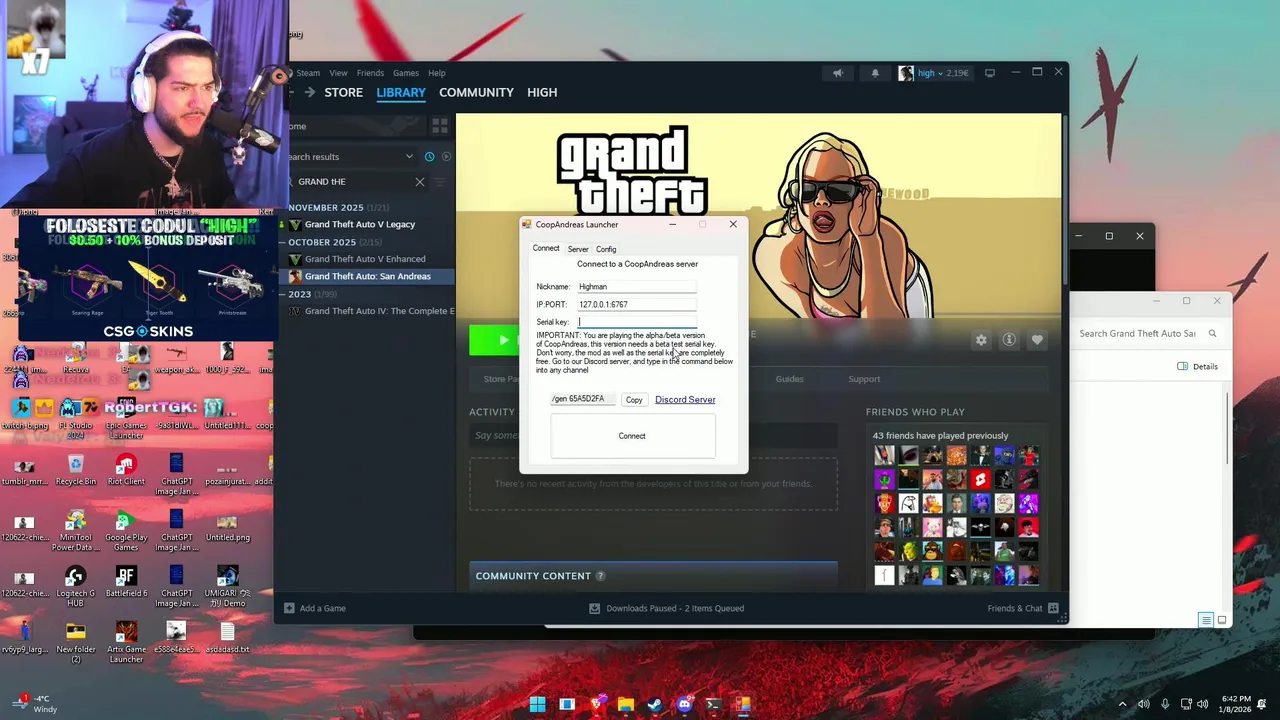This screenshot has width=1280, height=720.
Task: Focus the IP:PORT field
Action: (636, 304)
